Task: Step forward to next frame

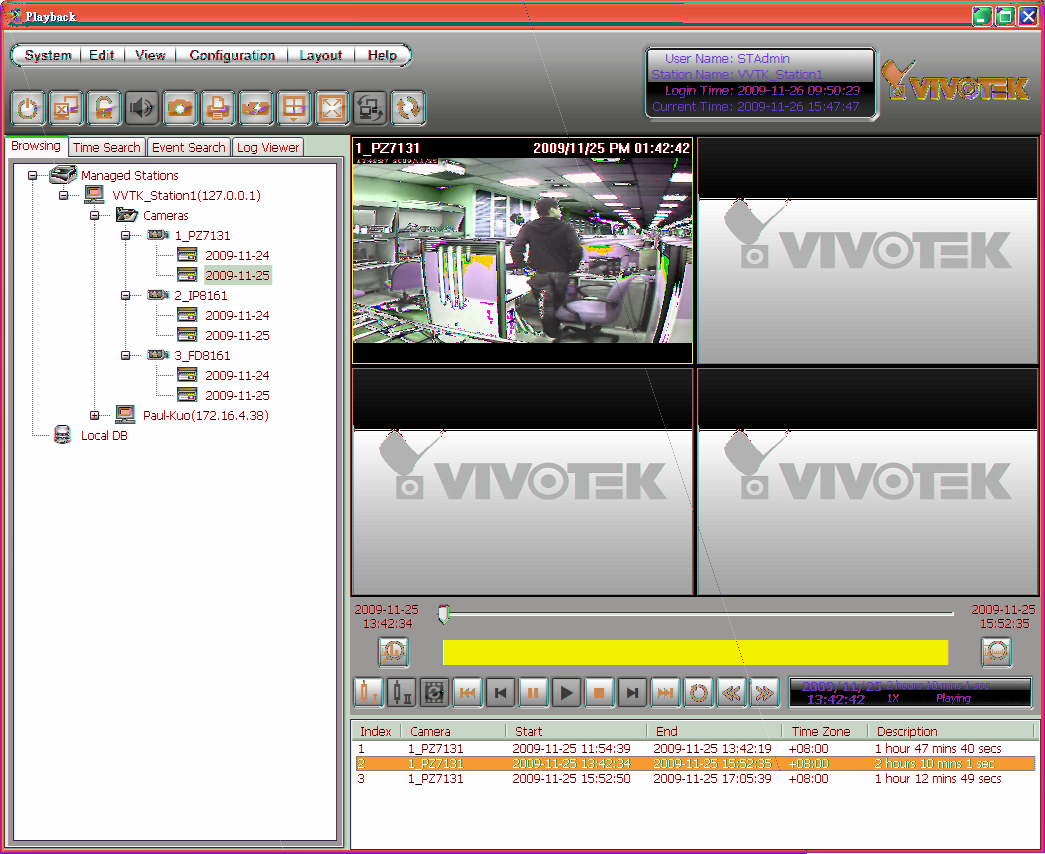Action: coord(632,693)
